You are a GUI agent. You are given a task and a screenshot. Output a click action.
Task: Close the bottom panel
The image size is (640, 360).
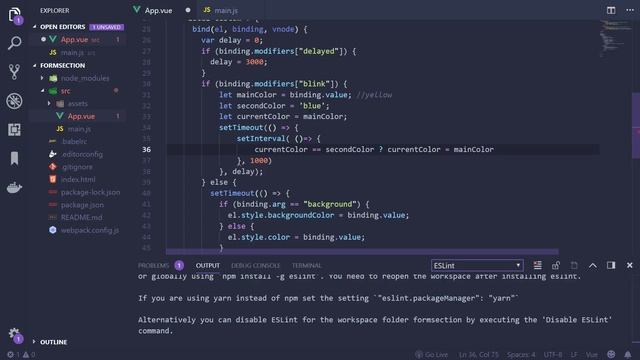tap(629, 265)
